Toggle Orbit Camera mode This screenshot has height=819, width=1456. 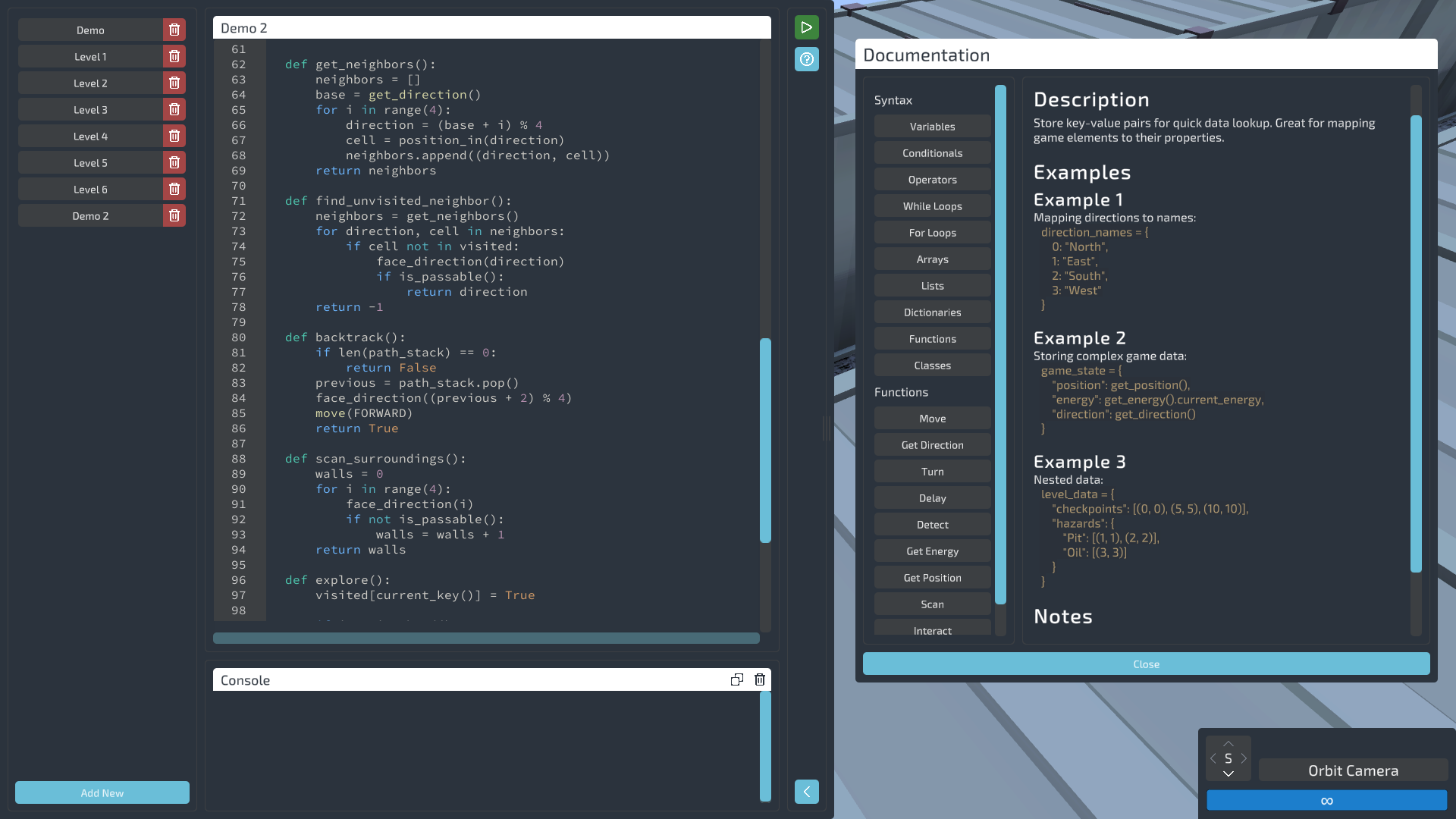click(1353, 770)
